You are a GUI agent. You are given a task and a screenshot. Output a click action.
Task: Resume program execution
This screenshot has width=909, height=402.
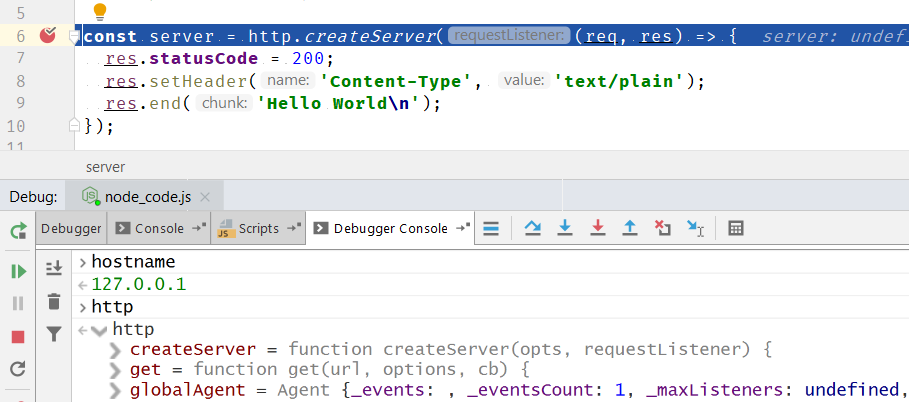pyautogui.click(x=19, y=271)
